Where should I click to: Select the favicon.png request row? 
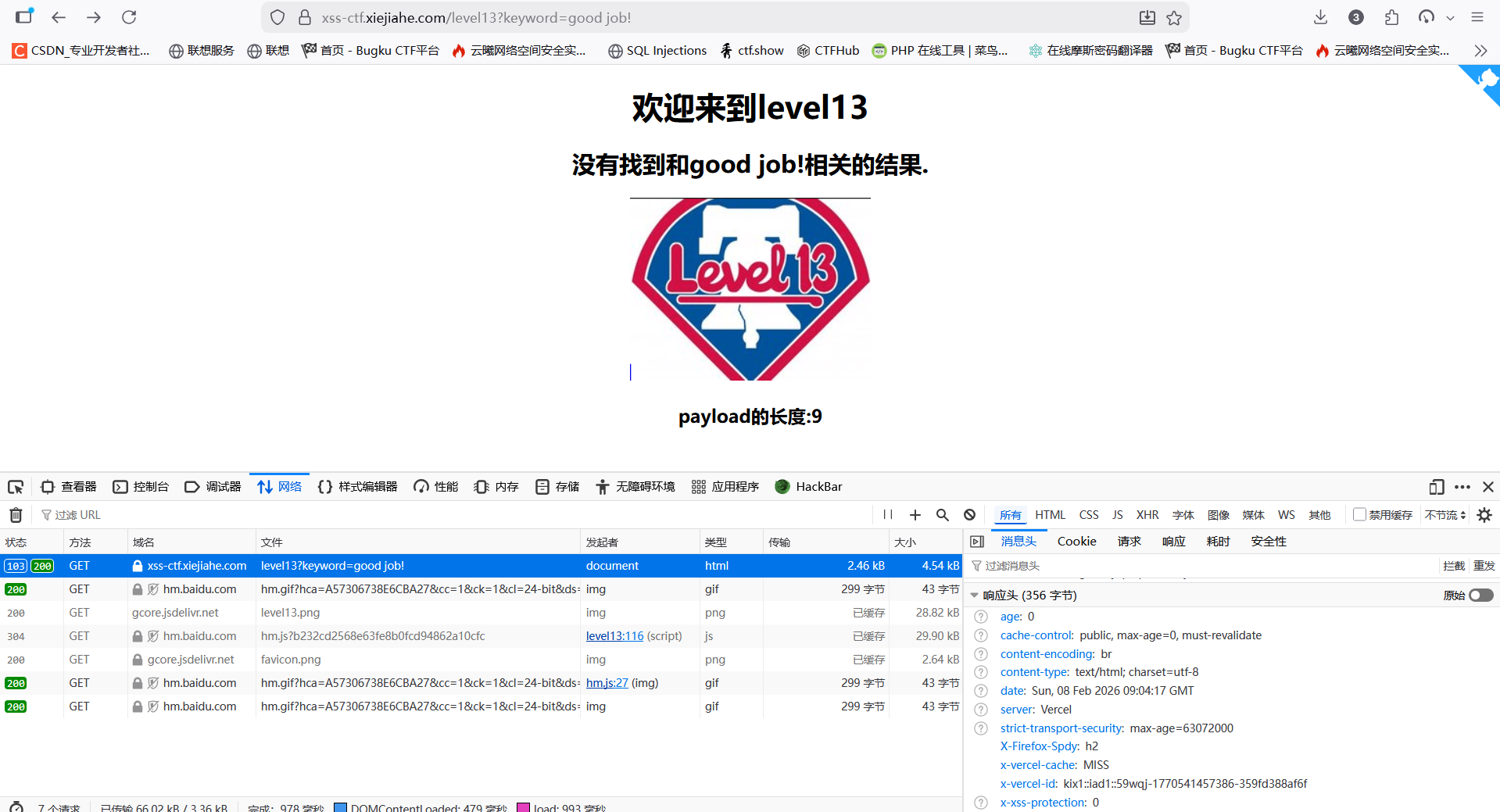tap(481, 660)
